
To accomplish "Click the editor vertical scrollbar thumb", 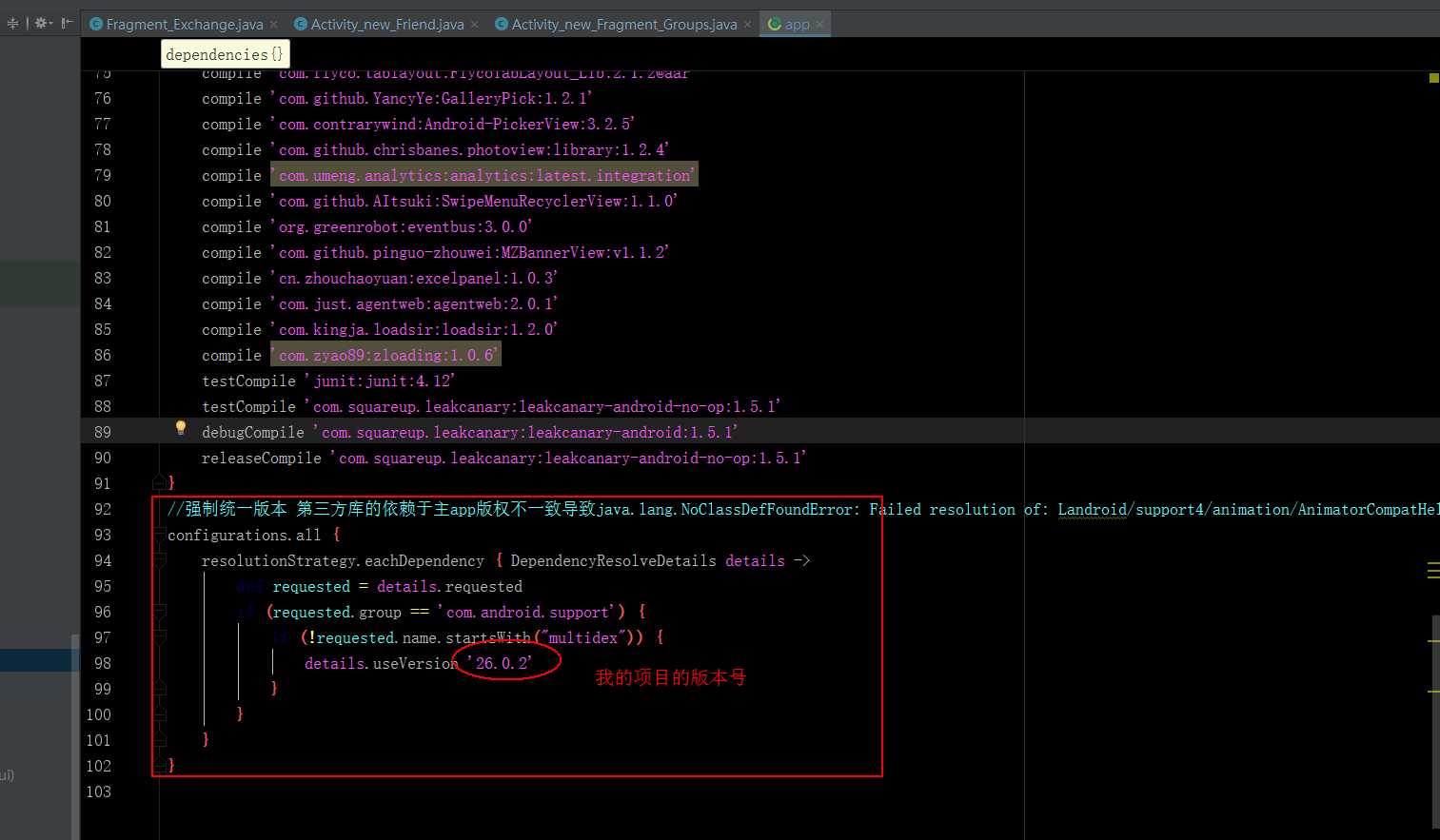I will point(1435,723).
